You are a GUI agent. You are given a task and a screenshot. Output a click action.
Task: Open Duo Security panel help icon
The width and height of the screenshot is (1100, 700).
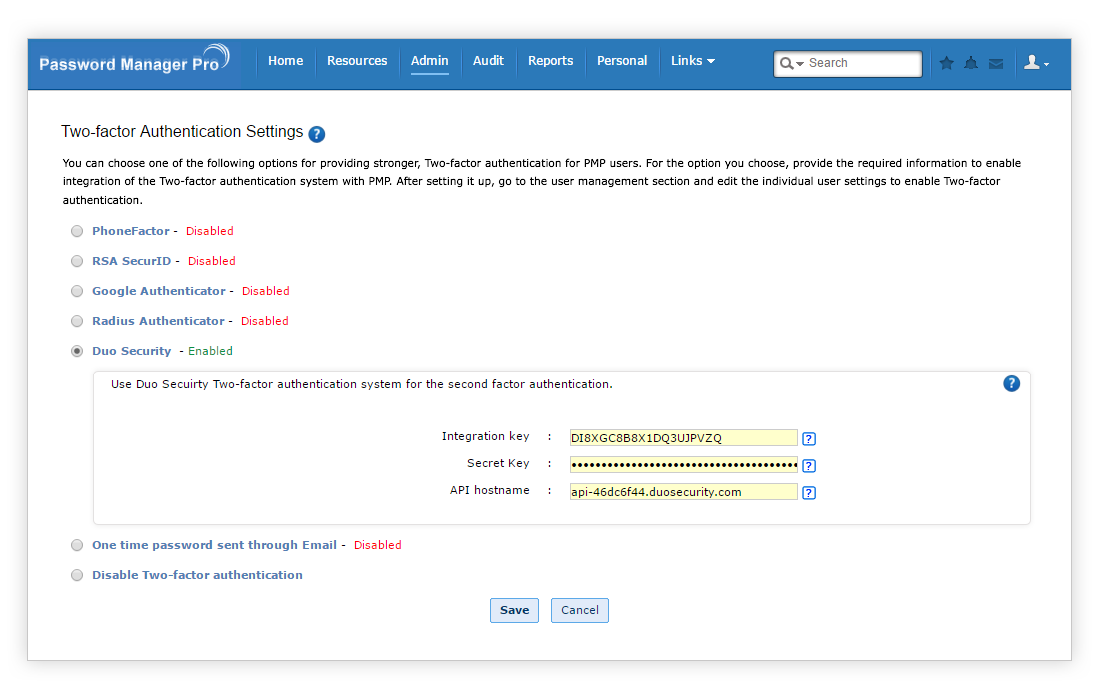(1011, 384)
